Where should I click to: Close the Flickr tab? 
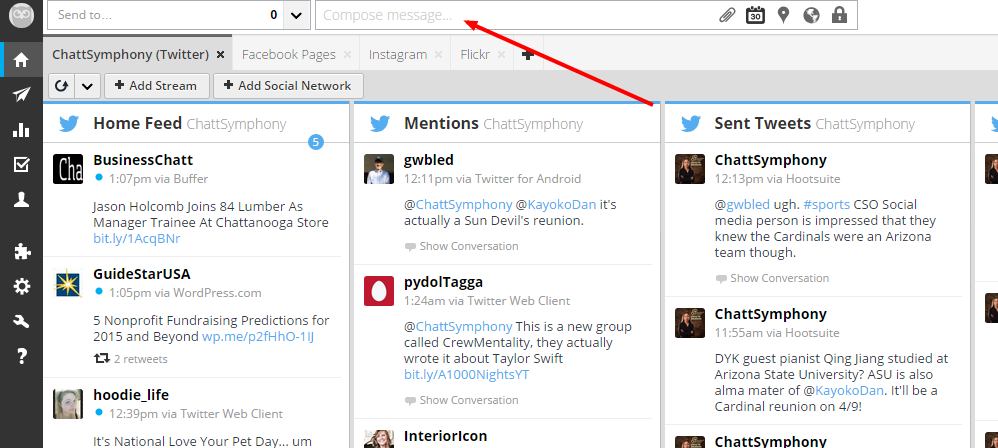click(x=500, y=55)
